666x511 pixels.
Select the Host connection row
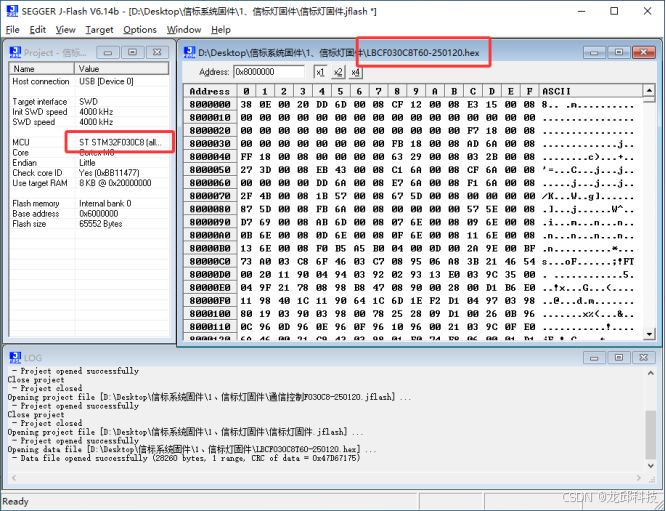click(x=89, y=81)
